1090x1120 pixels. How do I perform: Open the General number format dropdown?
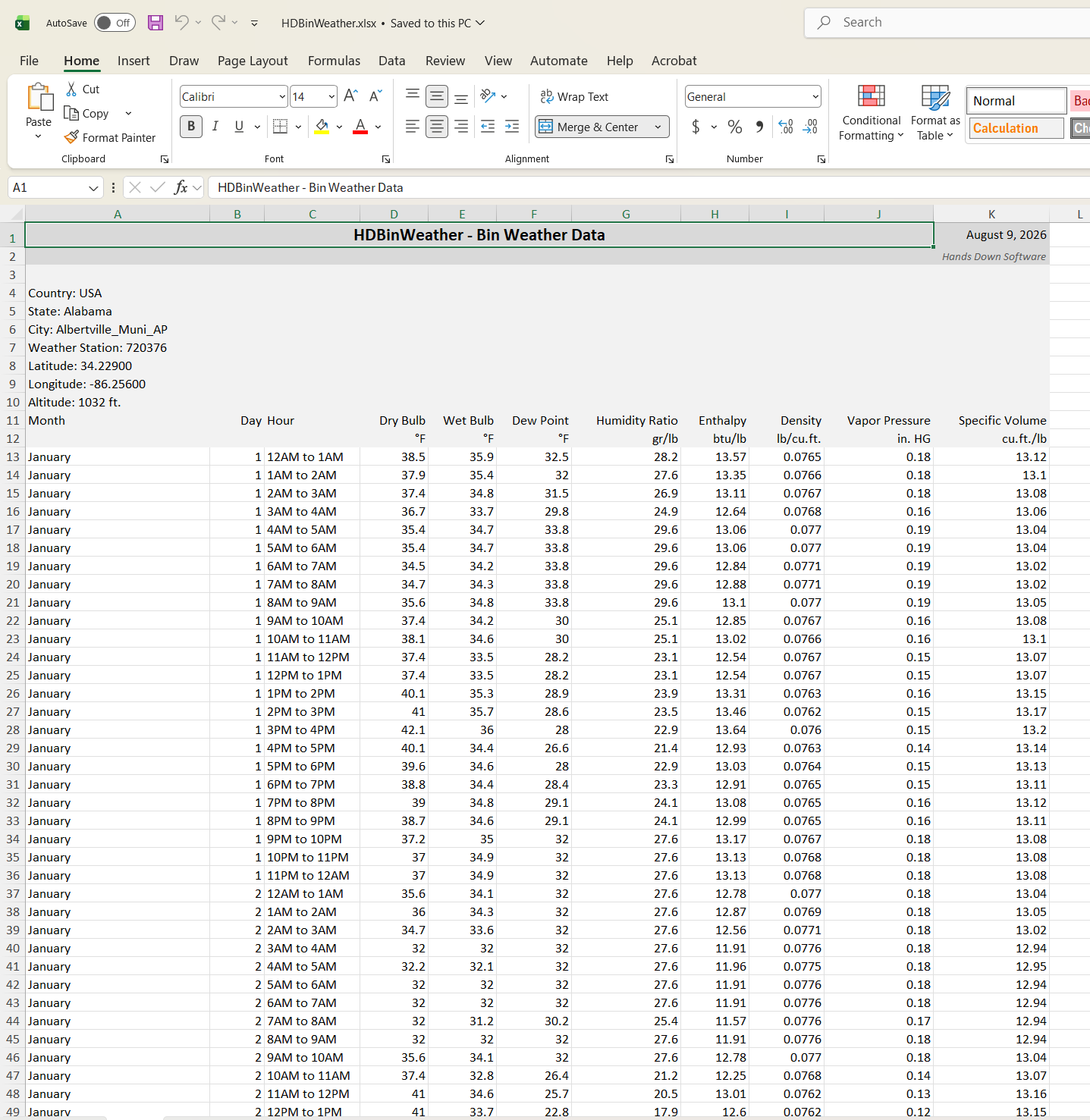coord(815,97)
